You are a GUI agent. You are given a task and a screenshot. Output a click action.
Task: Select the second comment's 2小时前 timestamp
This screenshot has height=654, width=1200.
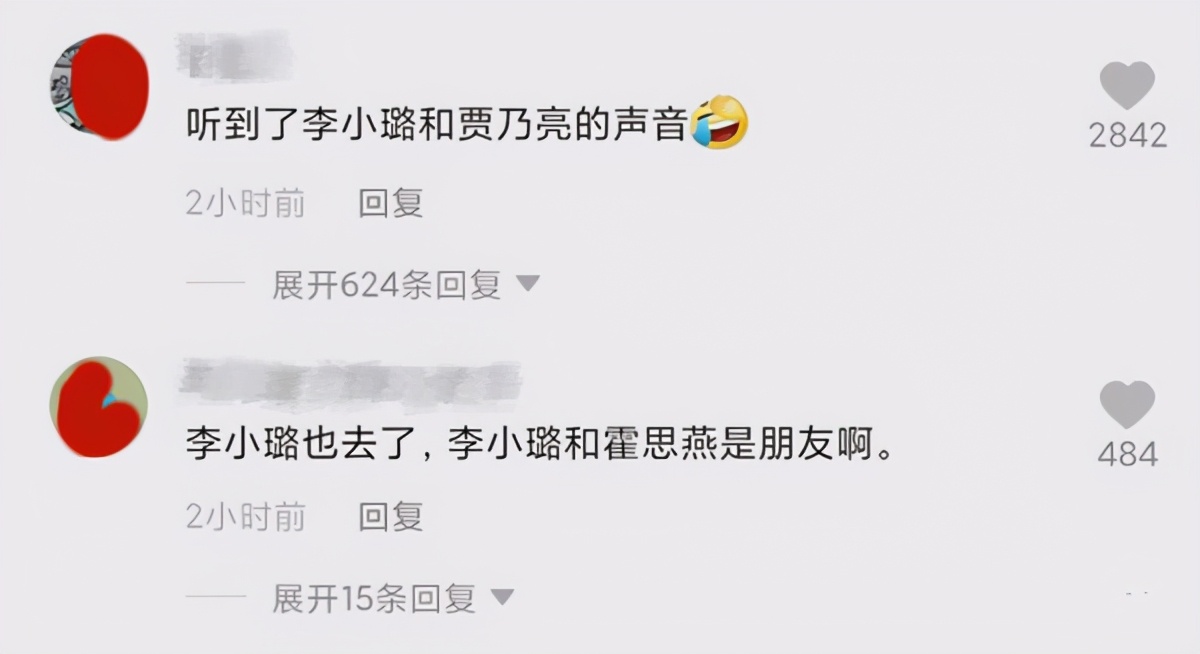(x=245, y=516)
